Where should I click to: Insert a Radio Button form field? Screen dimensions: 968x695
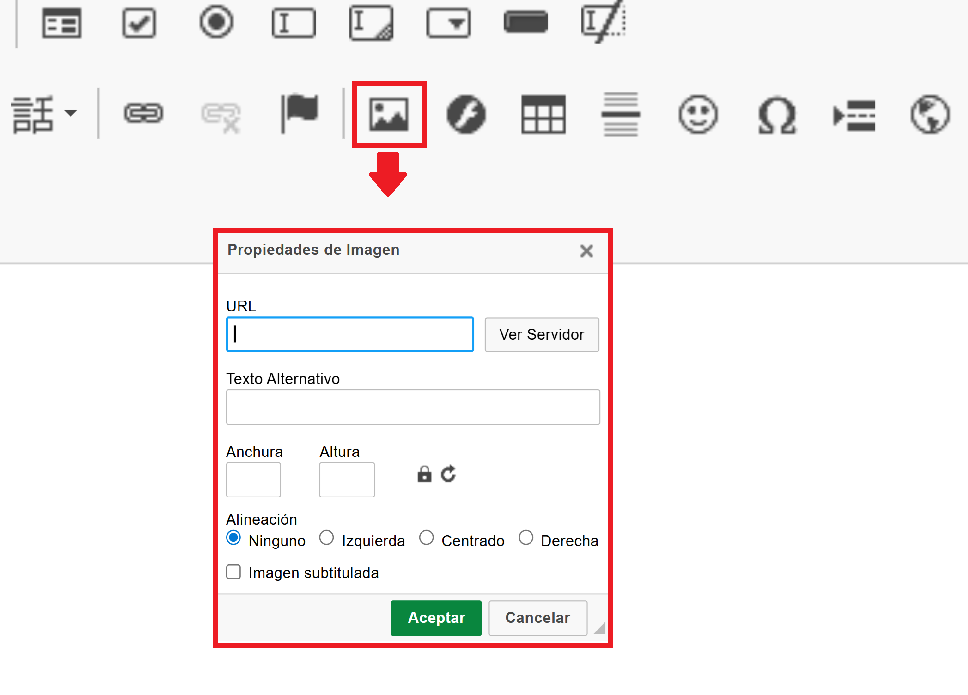click(x=216, y=22)
